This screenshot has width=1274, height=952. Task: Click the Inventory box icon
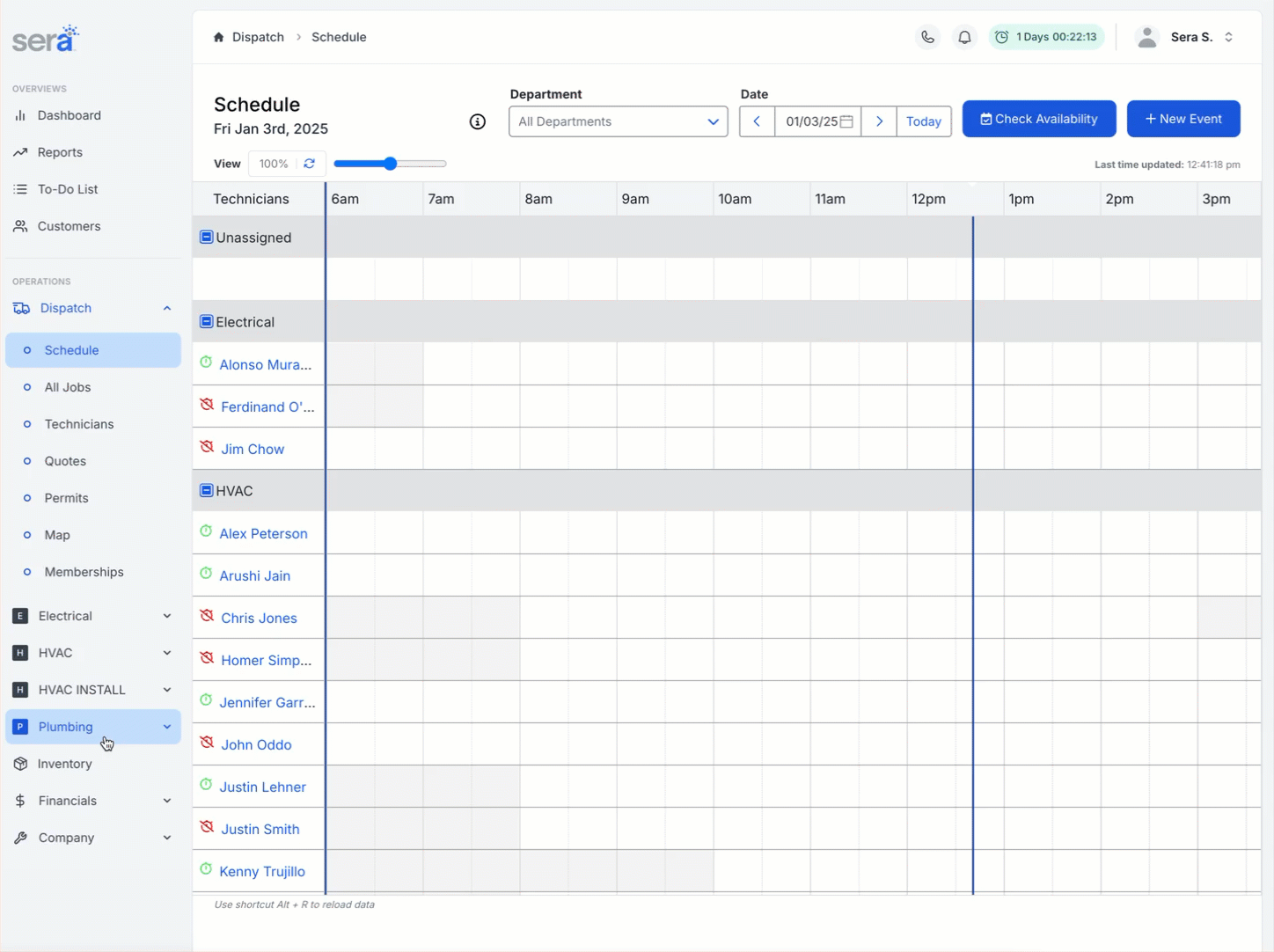coord(20,764)
